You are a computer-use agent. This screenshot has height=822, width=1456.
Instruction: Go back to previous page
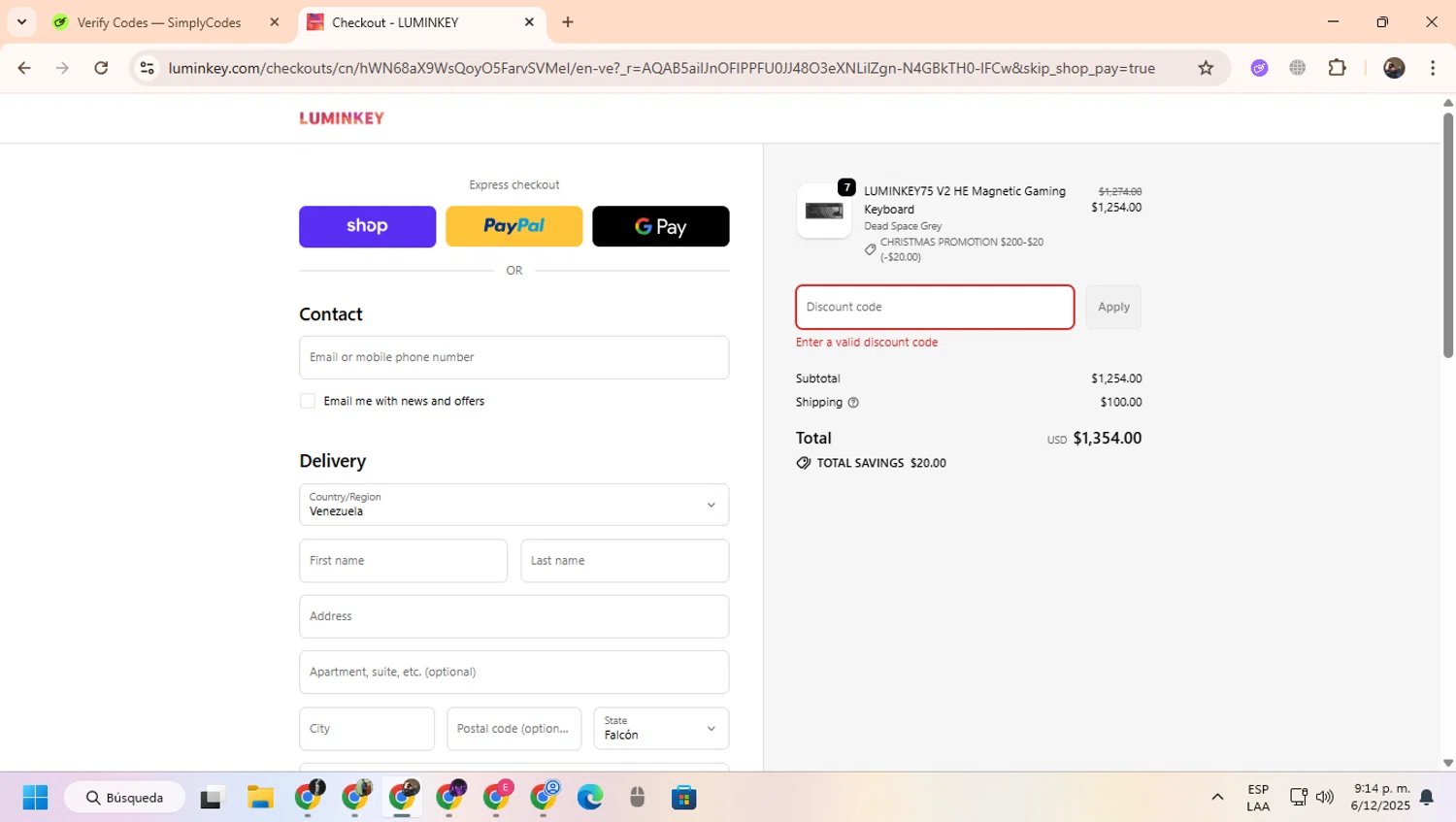click(x=24, y=68)
